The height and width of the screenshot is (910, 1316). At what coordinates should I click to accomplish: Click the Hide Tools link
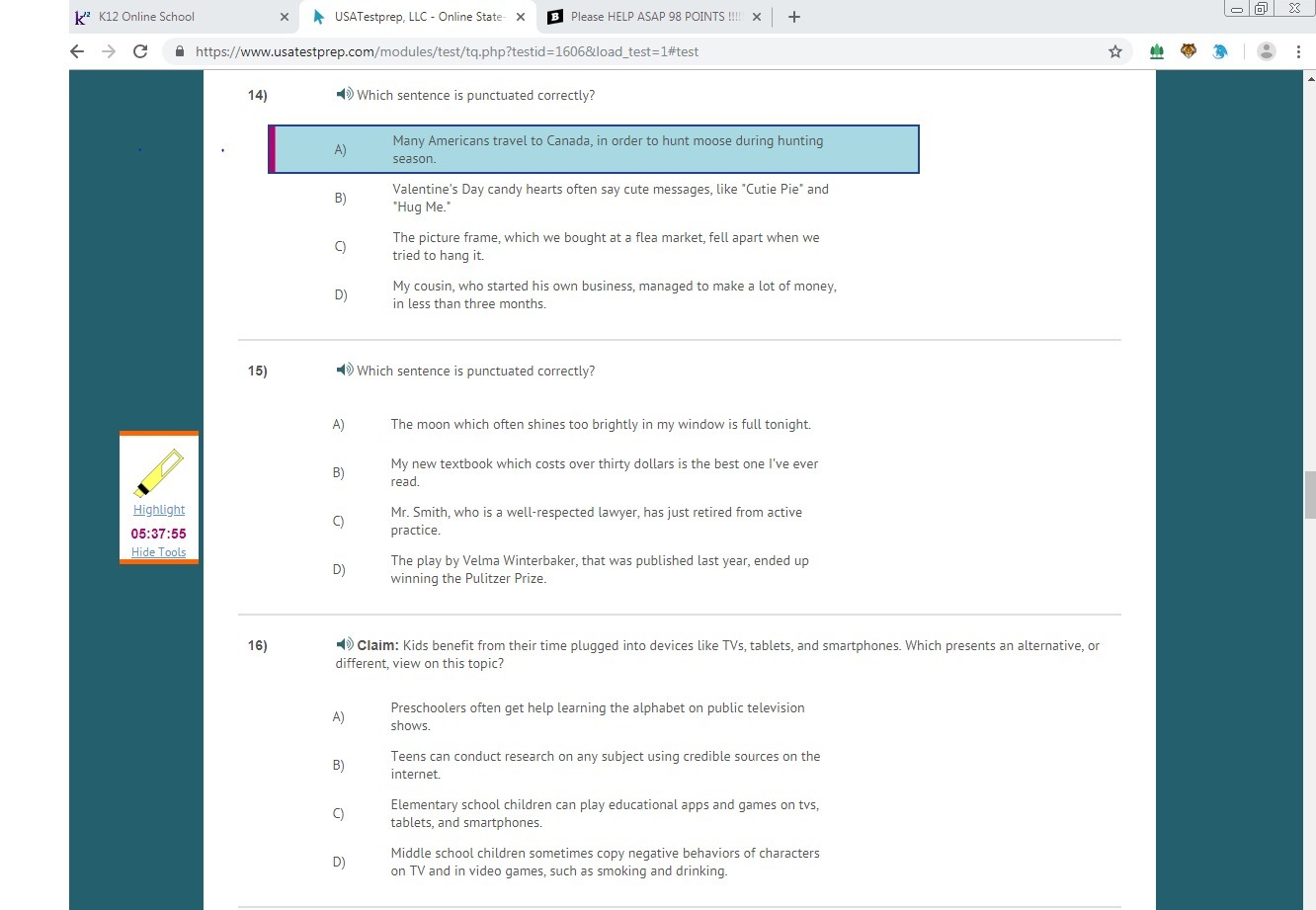(159, 552)
